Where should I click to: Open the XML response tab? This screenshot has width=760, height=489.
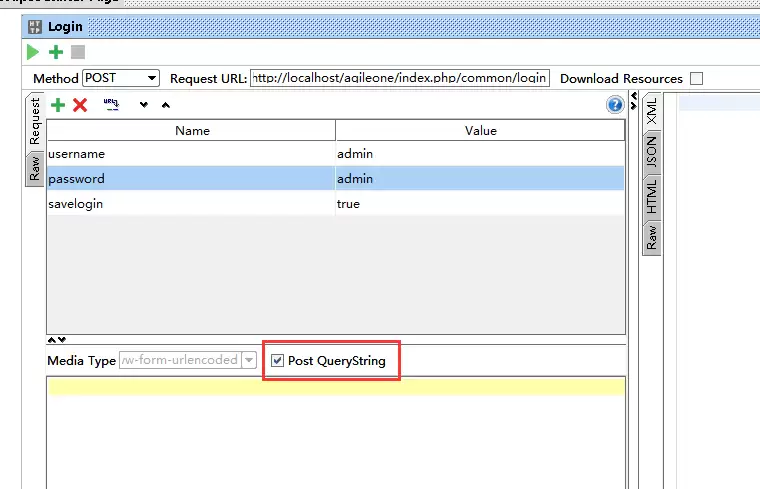pos(652,111)
